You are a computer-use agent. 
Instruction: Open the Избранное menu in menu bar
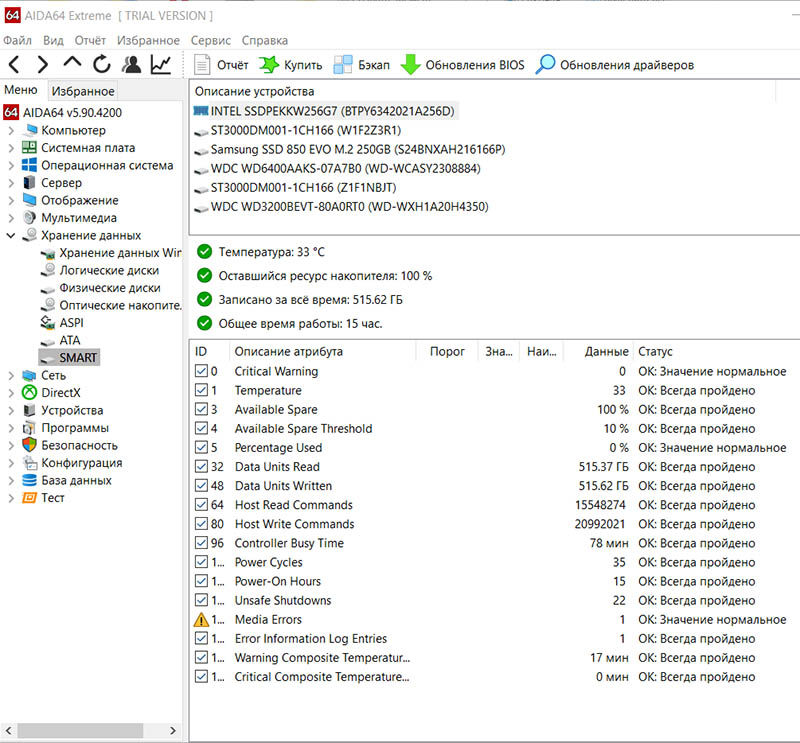148,40
